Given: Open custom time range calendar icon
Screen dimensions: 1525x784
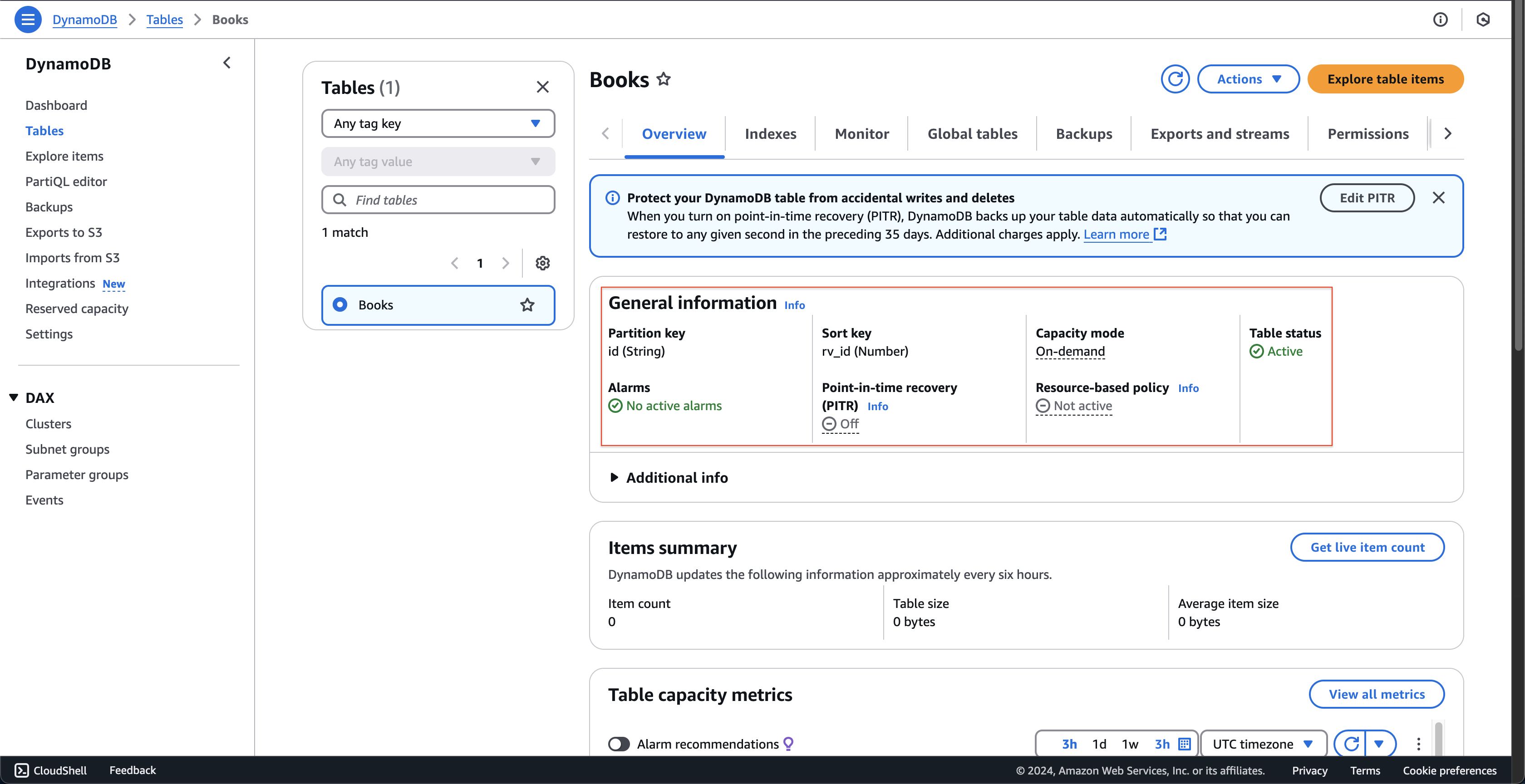Looking at the screenshot, I should [x=1184, y=744].
